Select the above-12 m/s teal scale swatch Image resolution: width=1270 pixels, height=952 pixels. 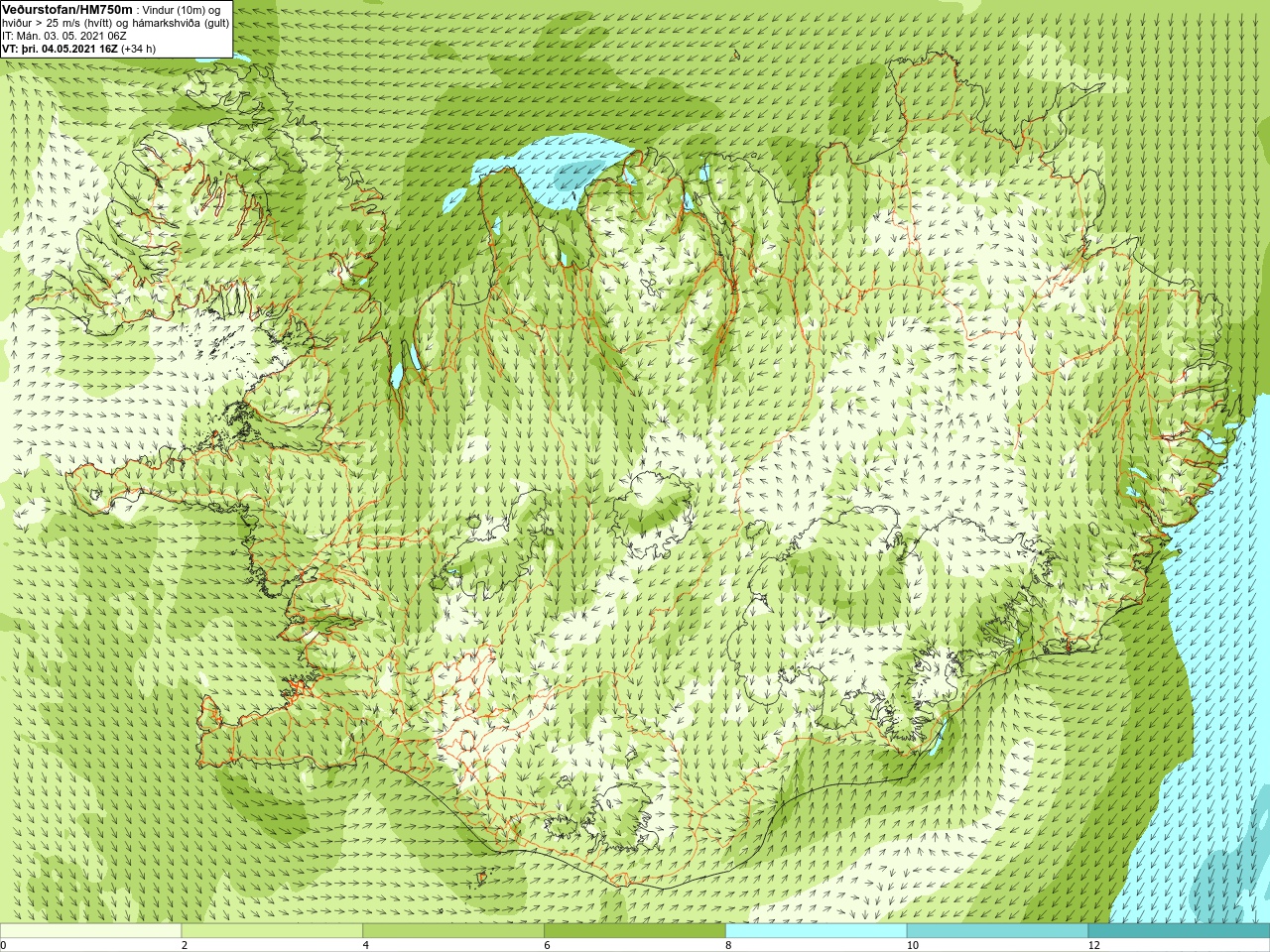(x=1179, y=931)
